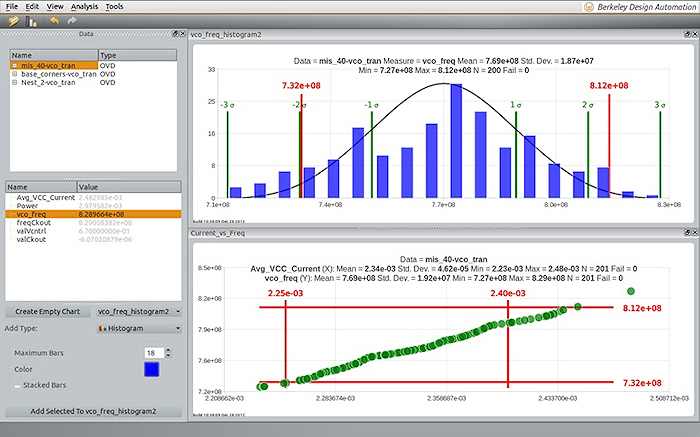Viewport: 700px width, 437px height.
Task: Click the bar chart toolbar icon
Action: click(x=31, y=20)
